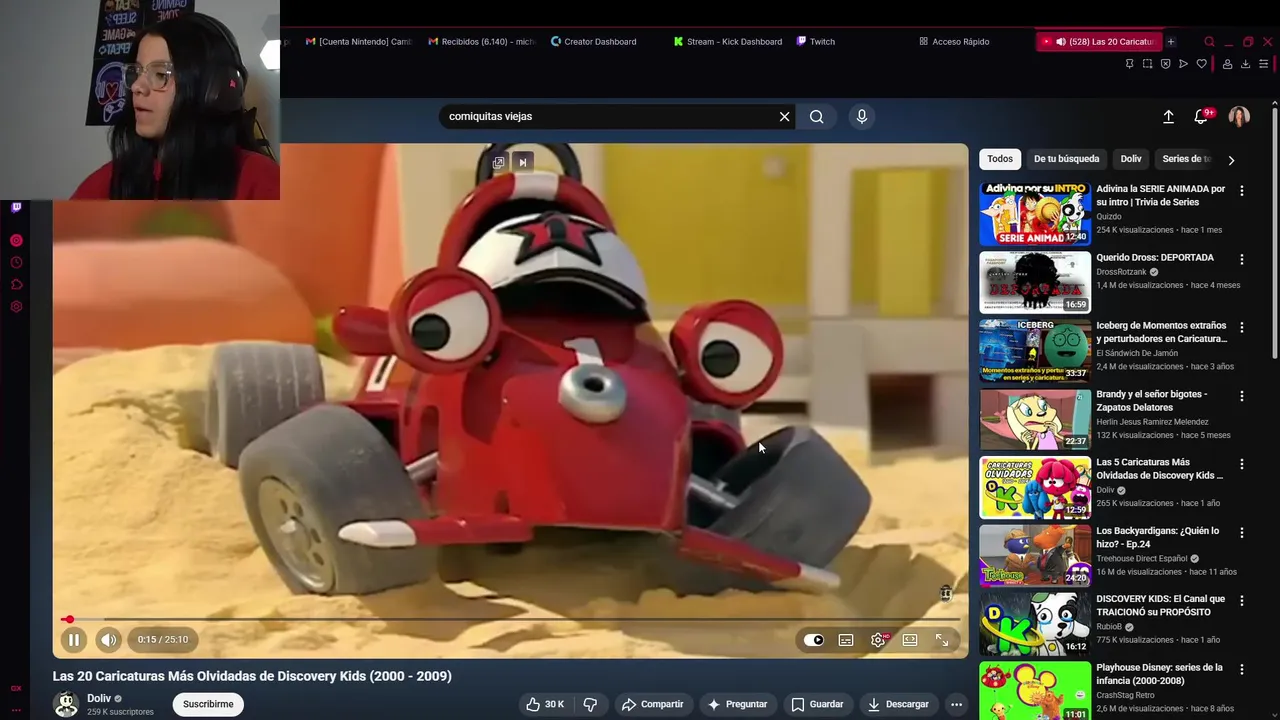Viewport: 1280px width, 720px height.
Task: Open options for Playhouse Disney video
Action: [x=1242, y=669]
